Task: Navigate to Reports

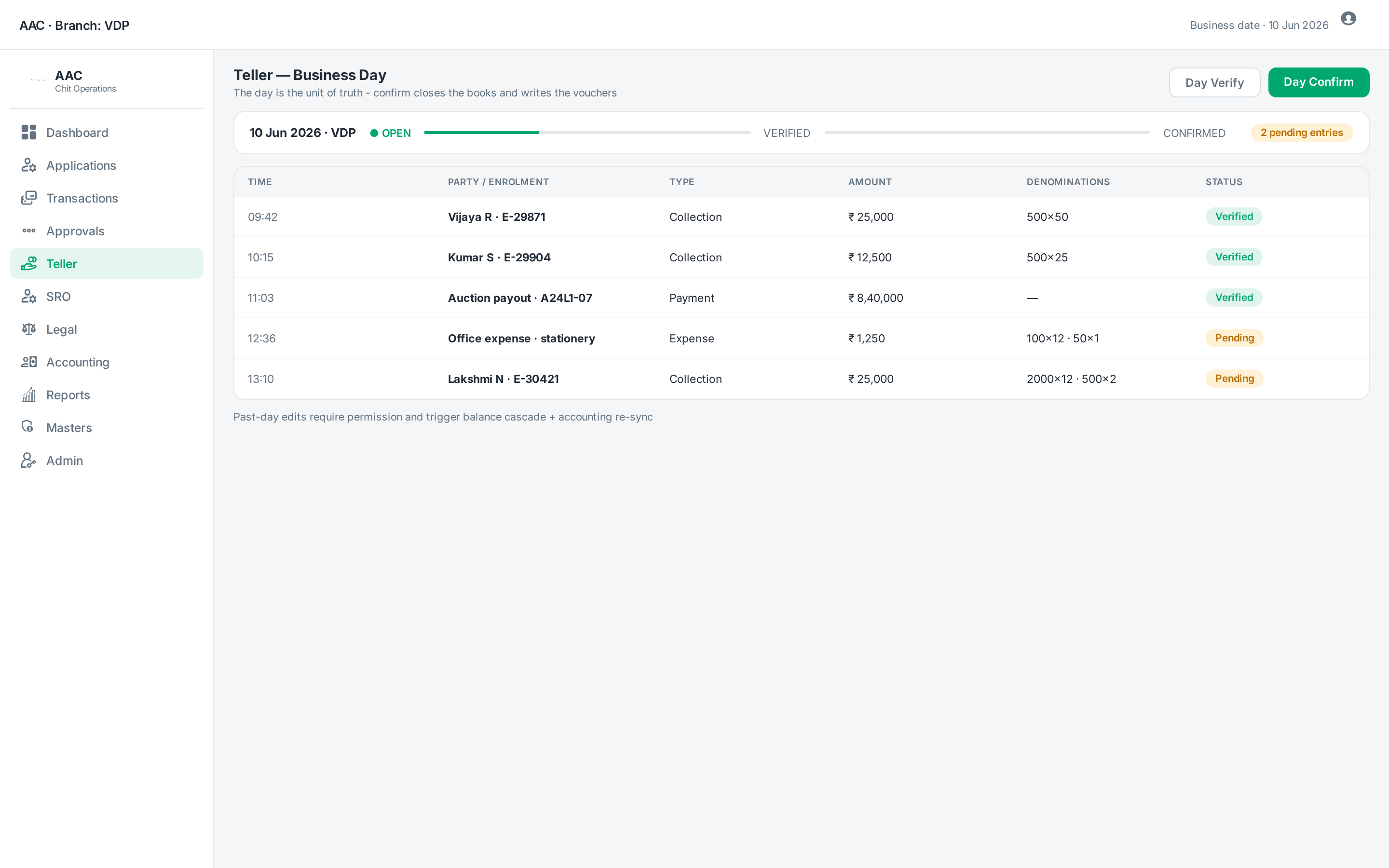Action: [107, 394]
